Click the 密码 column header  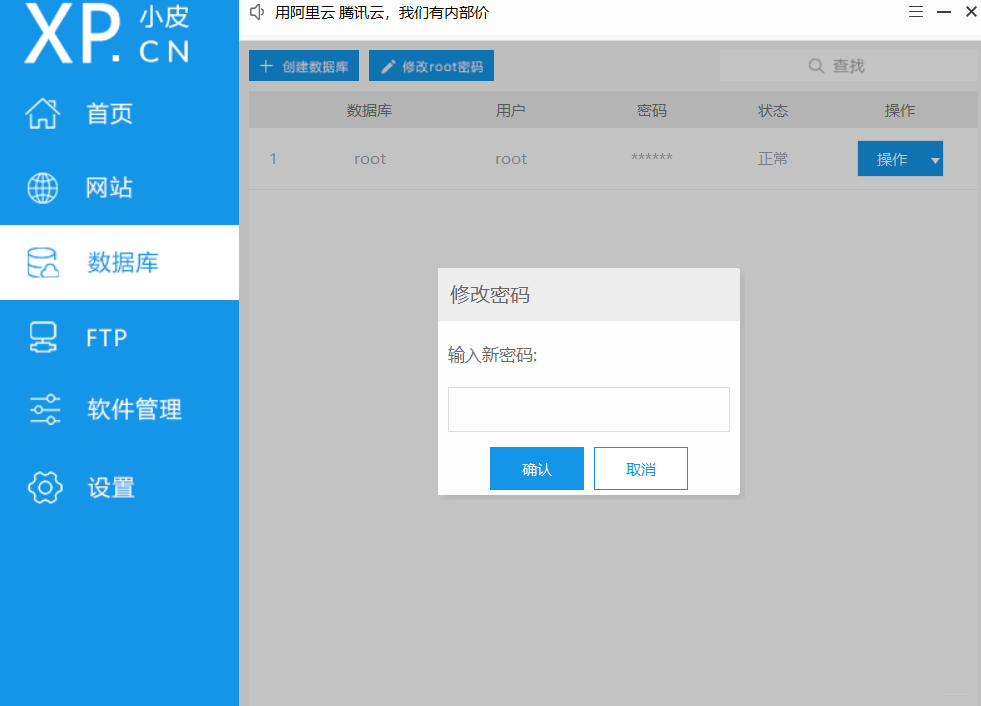tap(651, 111)
